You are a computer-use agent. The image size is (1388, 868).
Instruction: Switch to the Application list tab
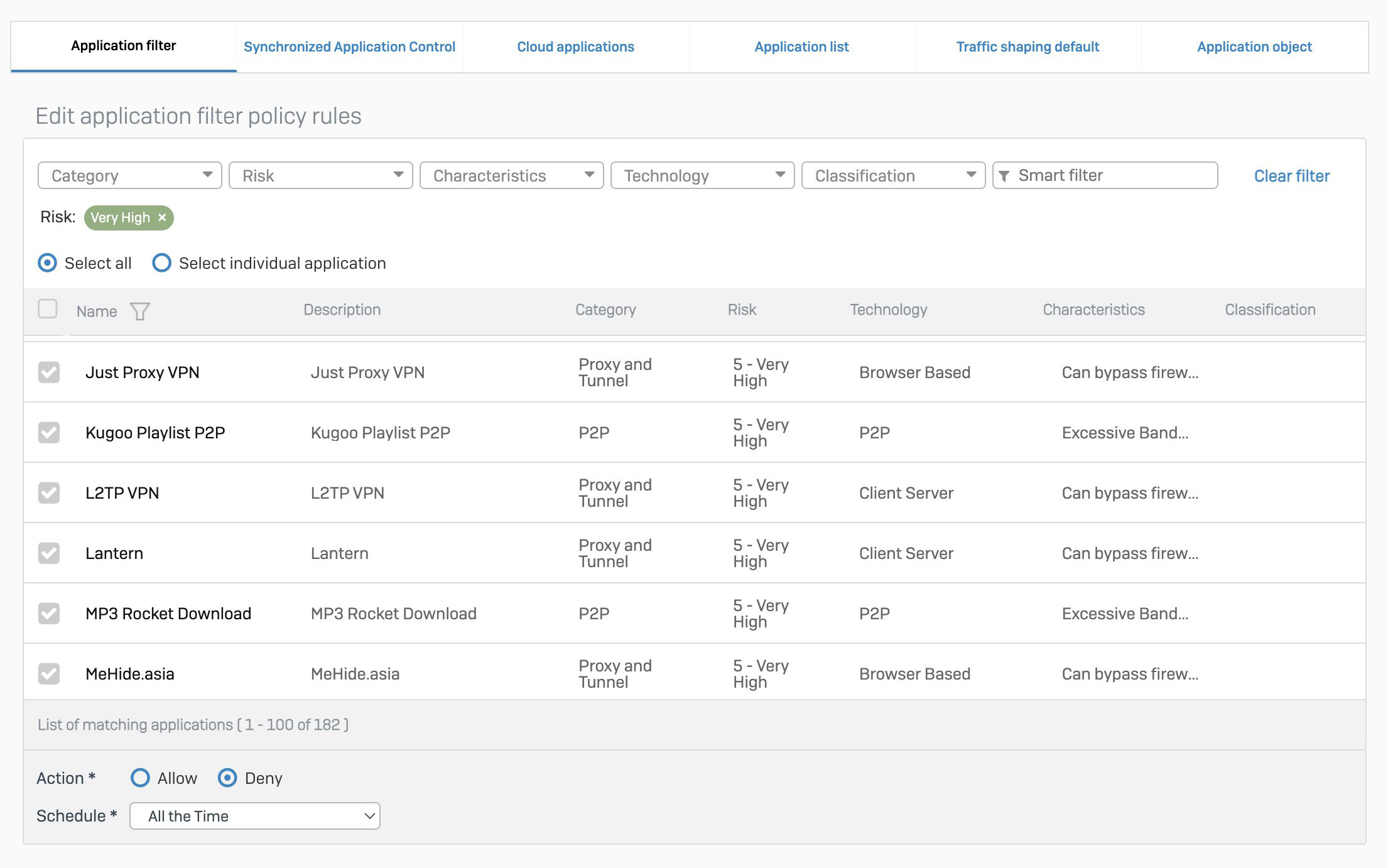[x=800, y=45]
